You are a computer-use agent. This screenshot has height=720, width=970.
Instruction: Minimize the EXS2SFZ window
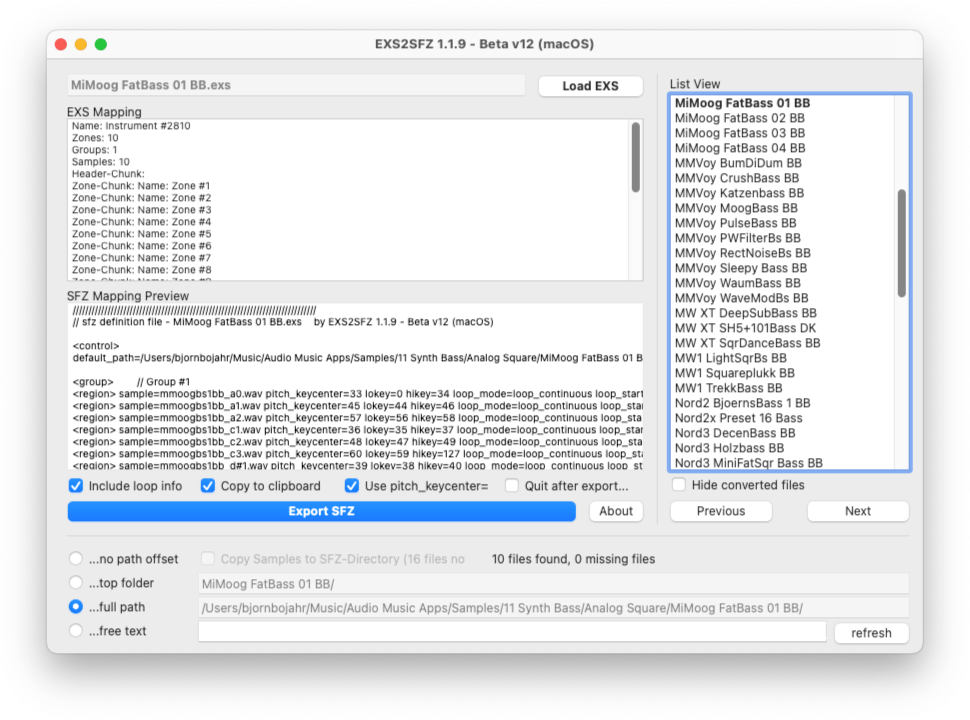(x=80, y=44)
